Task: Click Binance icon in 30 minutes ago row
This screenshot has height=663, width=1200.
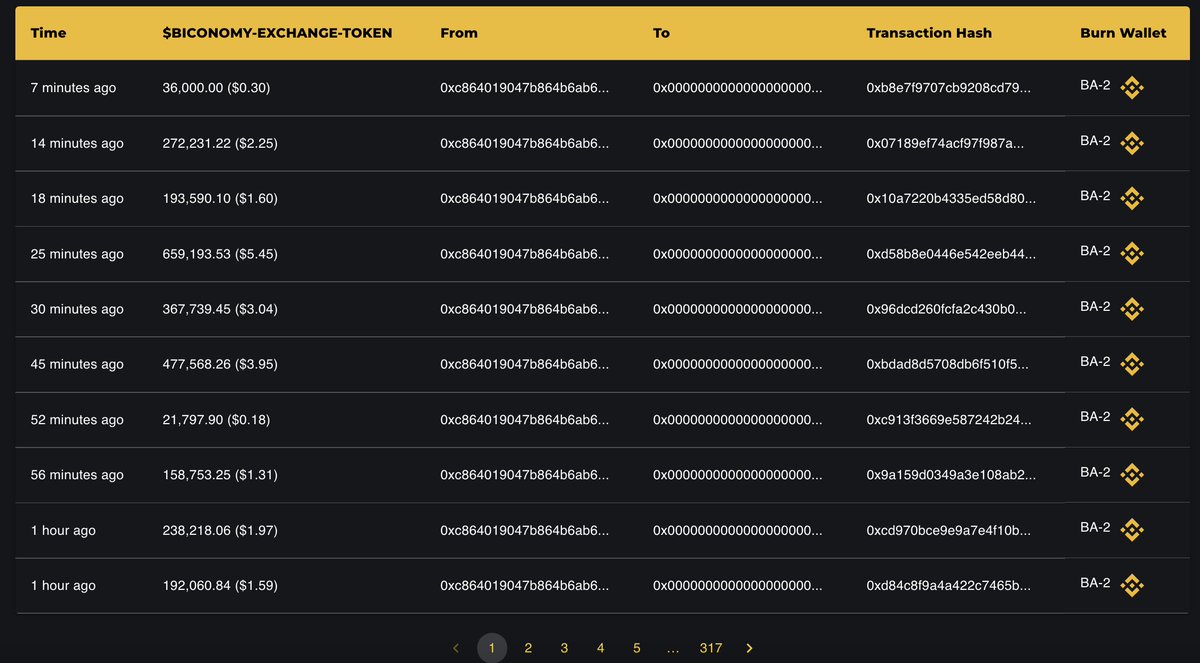Action: tap(1131, 309)
